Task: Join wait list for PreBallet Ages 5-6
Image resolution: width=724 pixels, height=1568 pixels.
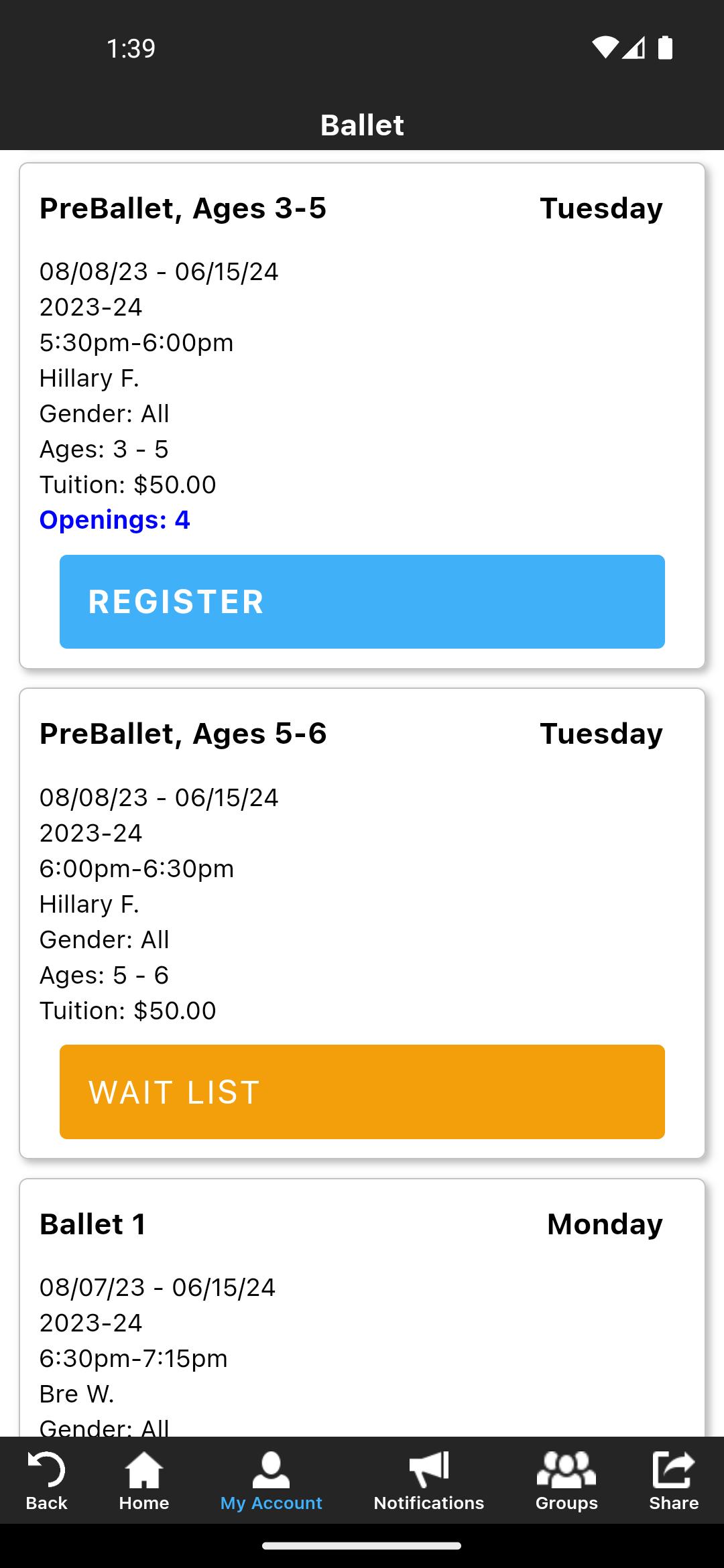Action: 362,1092
